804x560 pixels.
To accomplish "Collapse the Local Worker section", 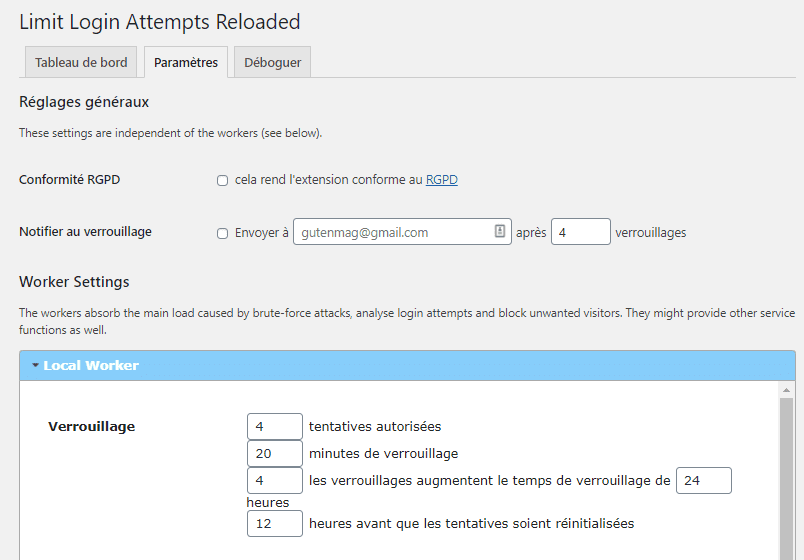I will point(407,366).
